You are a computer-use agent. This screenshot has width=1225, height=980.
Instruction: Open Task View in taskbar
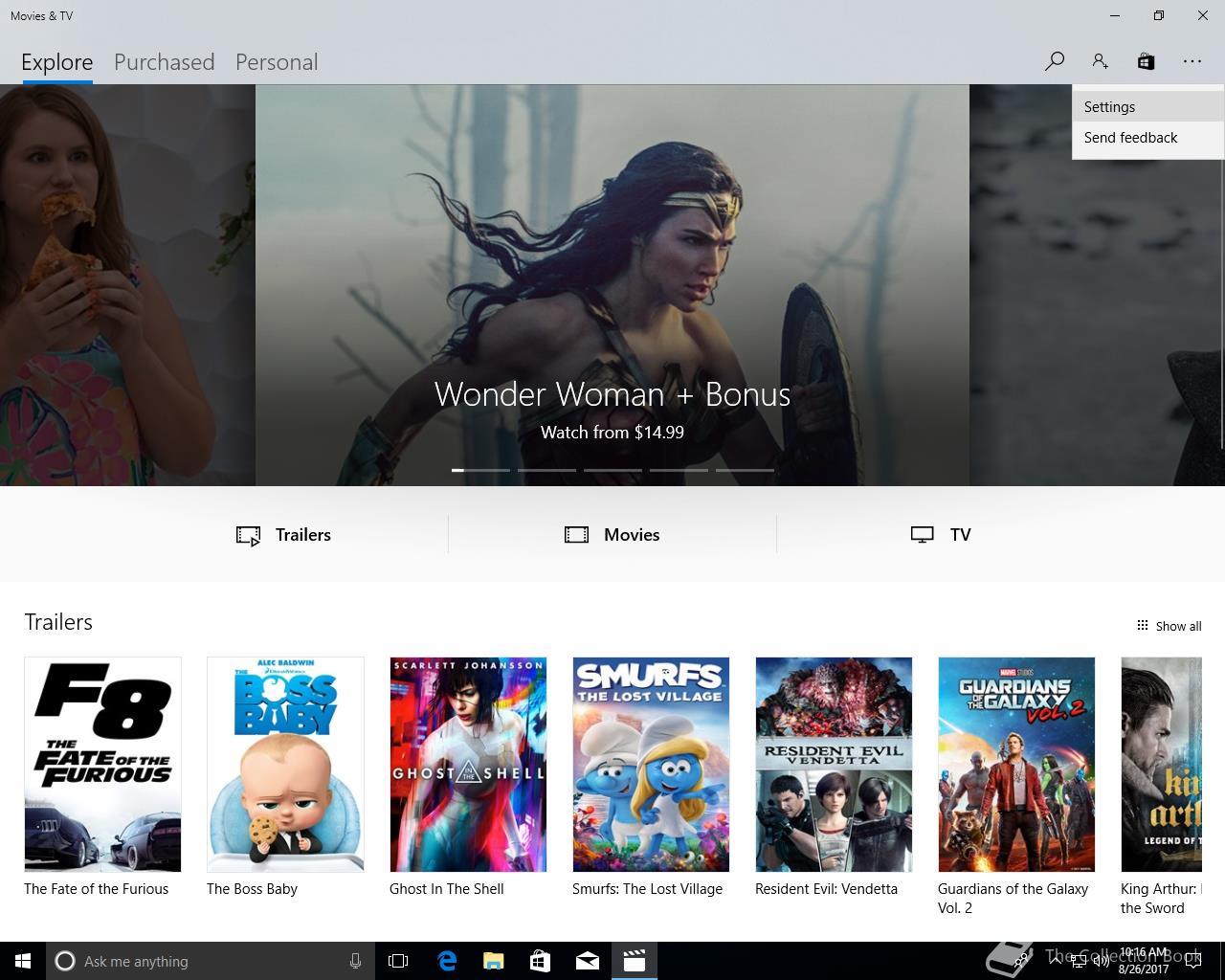pyautogui.click(x=398, y=961)
